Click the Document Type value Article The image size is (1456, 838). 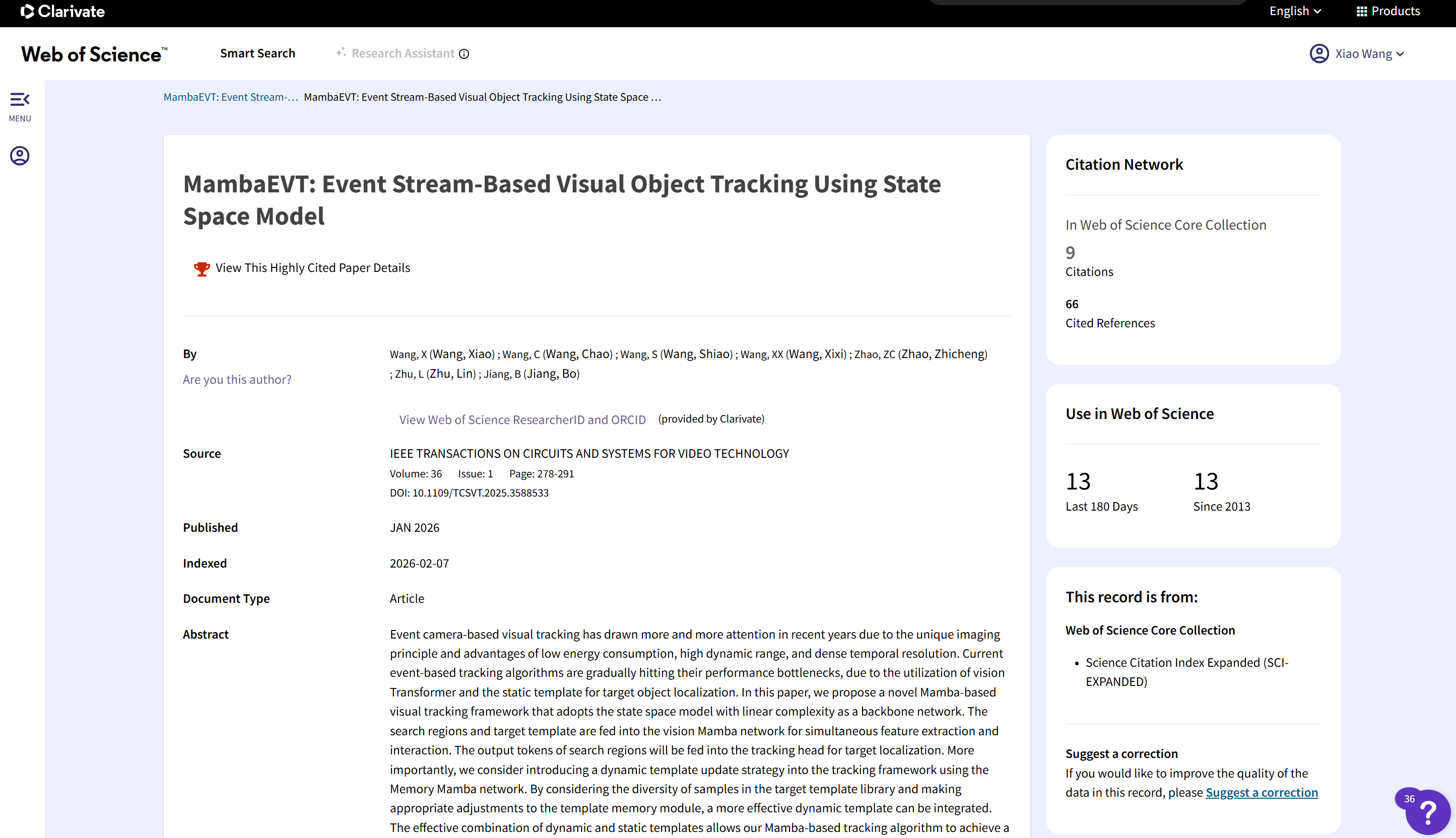click(407, 599)
